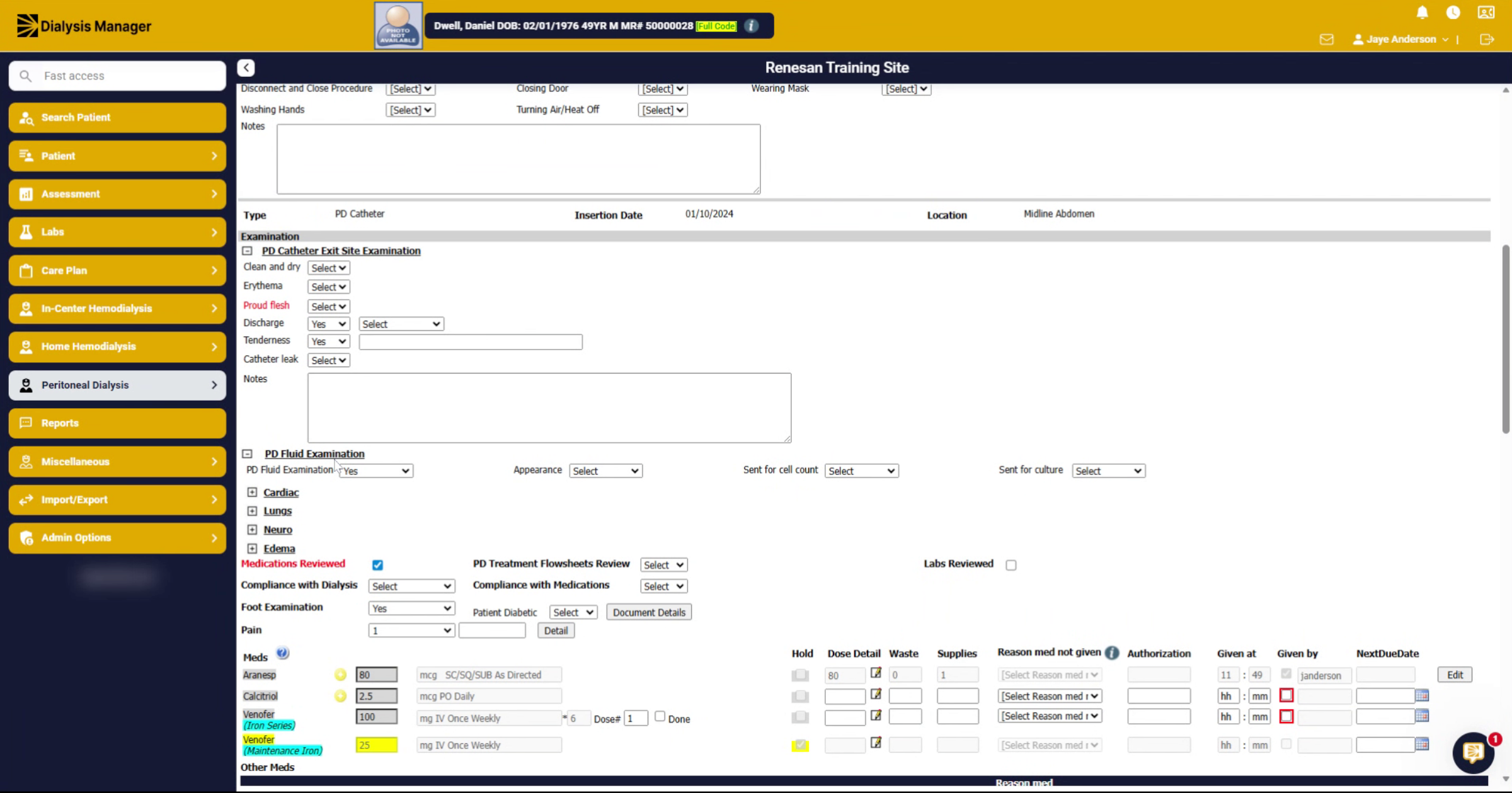Check the red Calcitriol Given by box
Image resolution: width=1512 pixels, height=793 pixels.
point(1286,695)
